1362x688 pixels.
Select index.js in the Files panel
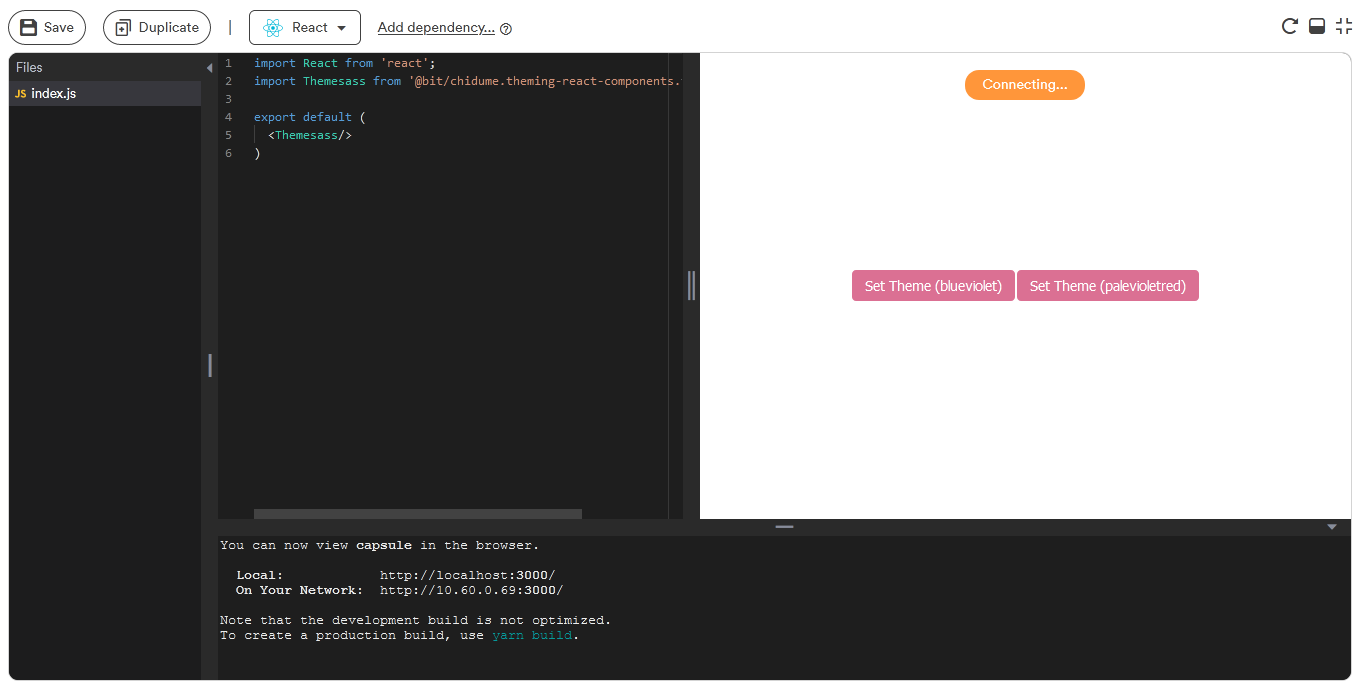pyautogui.click(x=55, y=93)
